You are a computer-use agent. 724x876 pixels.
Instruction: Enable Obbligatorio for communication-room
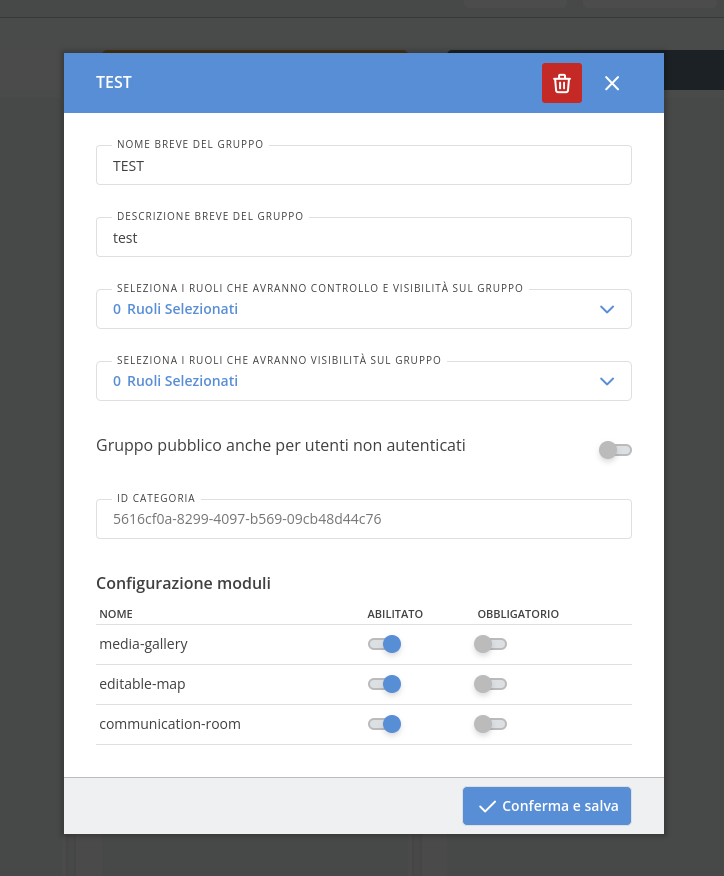490,724
